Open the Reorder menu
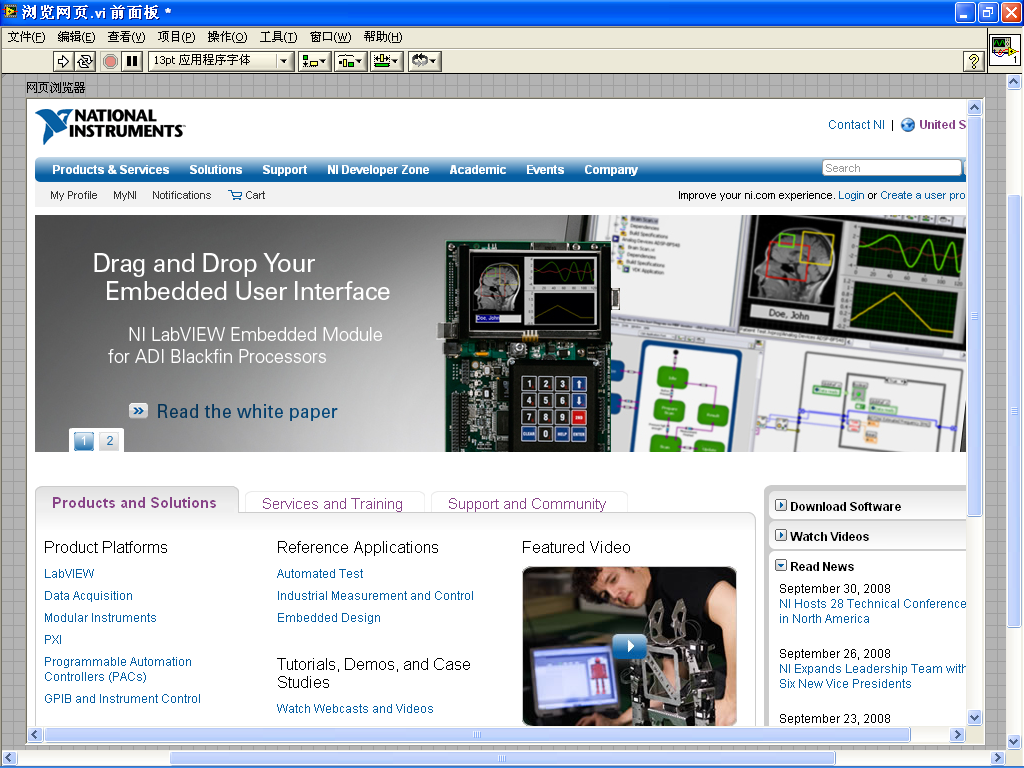 click(424, 61)
